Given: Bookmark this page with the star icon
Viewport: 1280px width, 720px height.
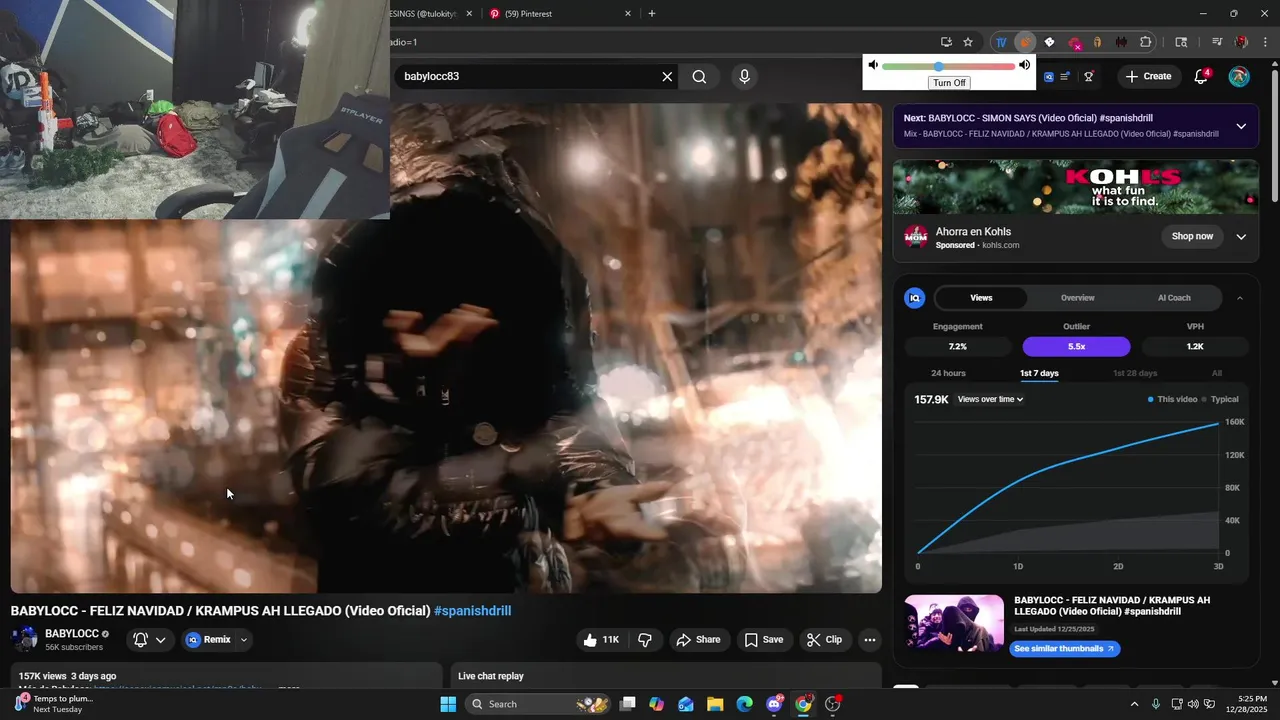Looking at the screenshot, I should pyautogui.click(x=968, y=42).
